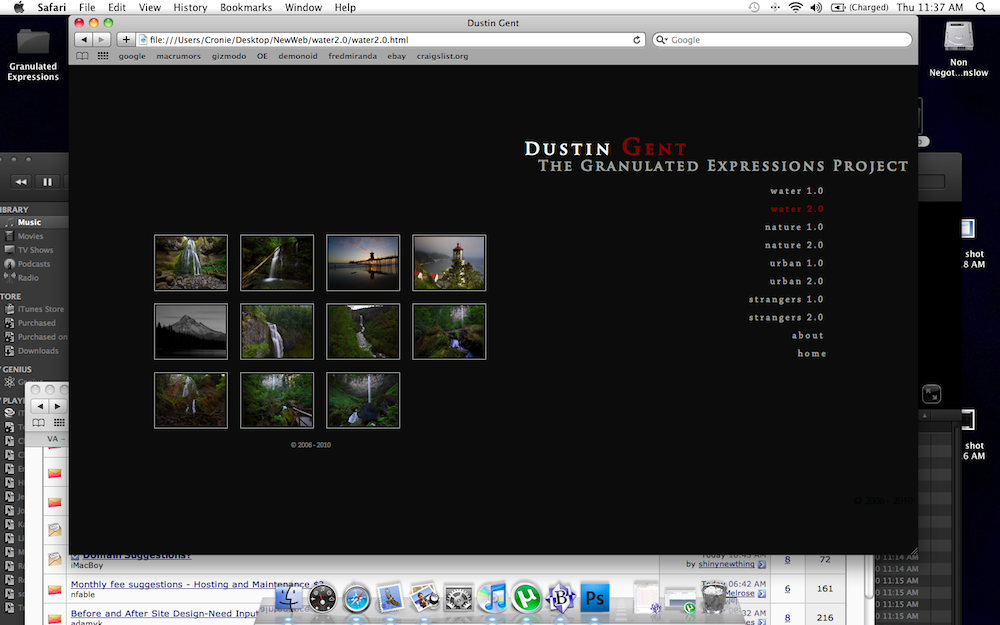Open the Apple menu

(18, 7)
